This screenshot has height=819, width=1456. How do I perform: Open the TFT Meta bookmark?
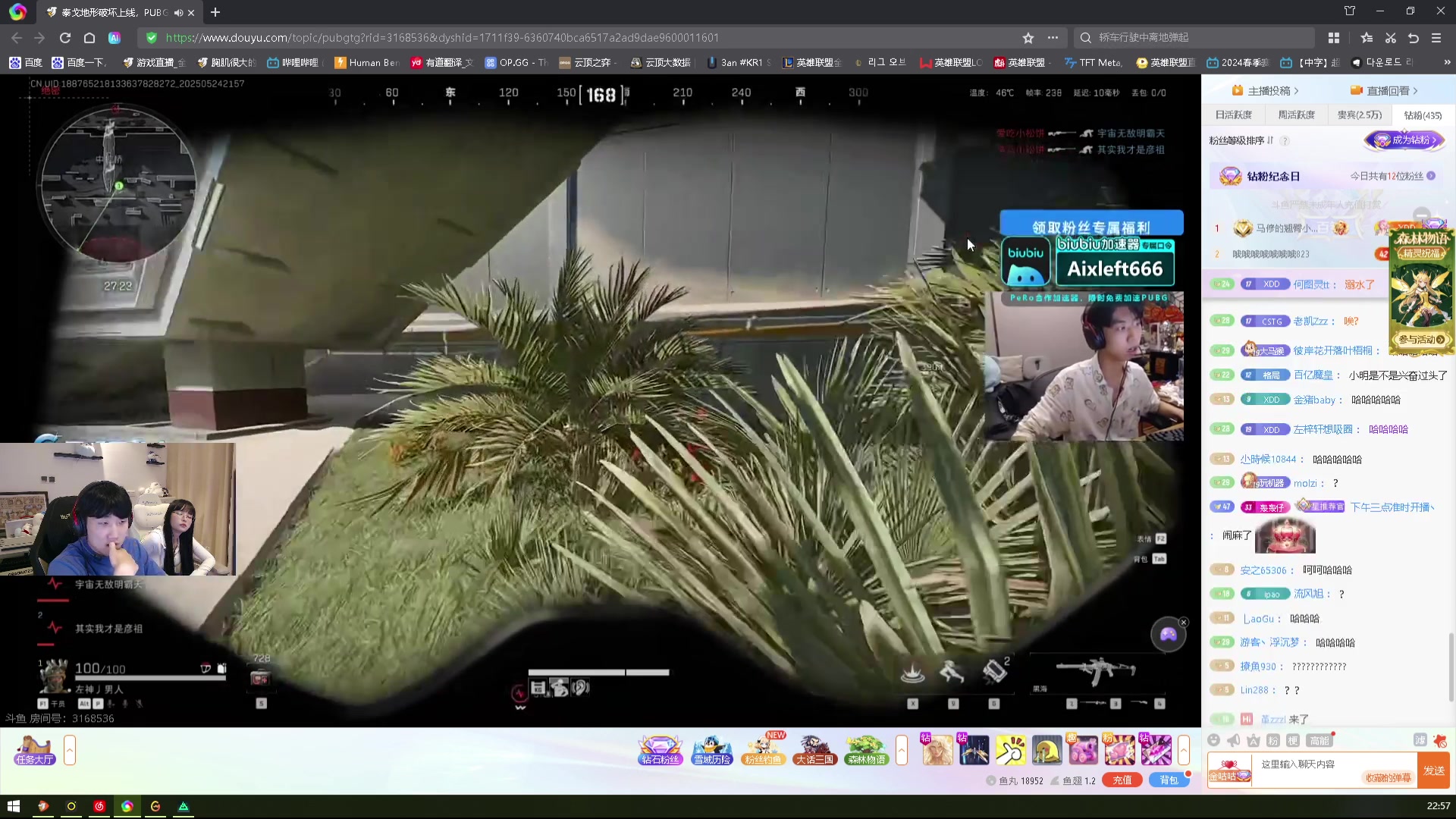pyautogui.click(x=1094, y=62)
